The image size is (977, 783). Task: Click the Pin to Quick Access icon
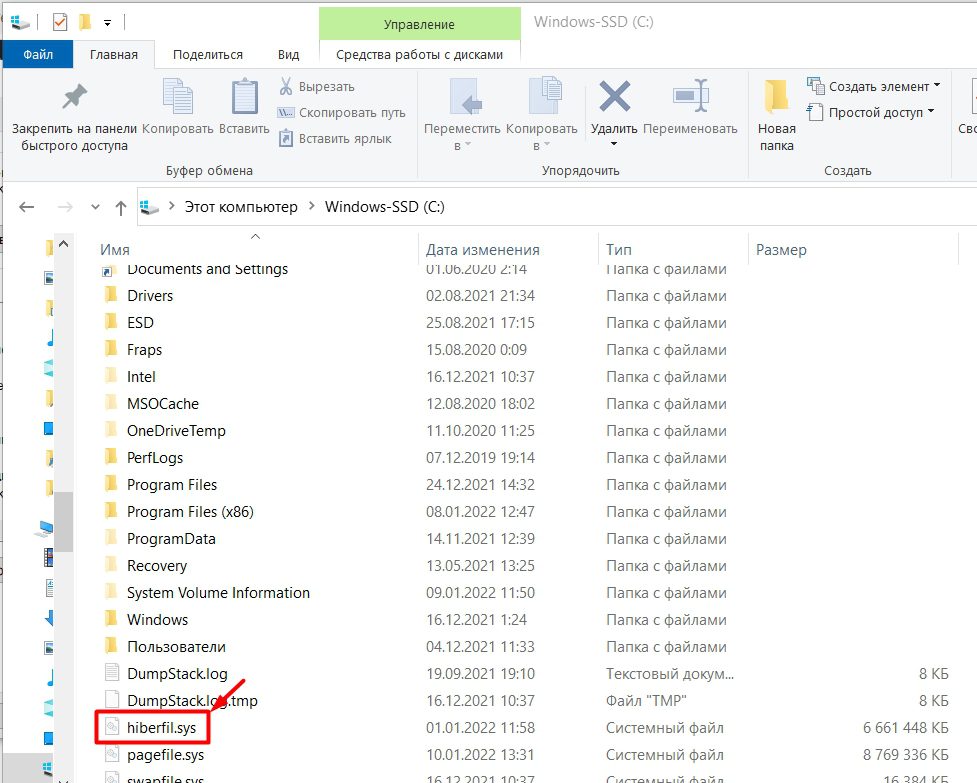tap(74, 97)
